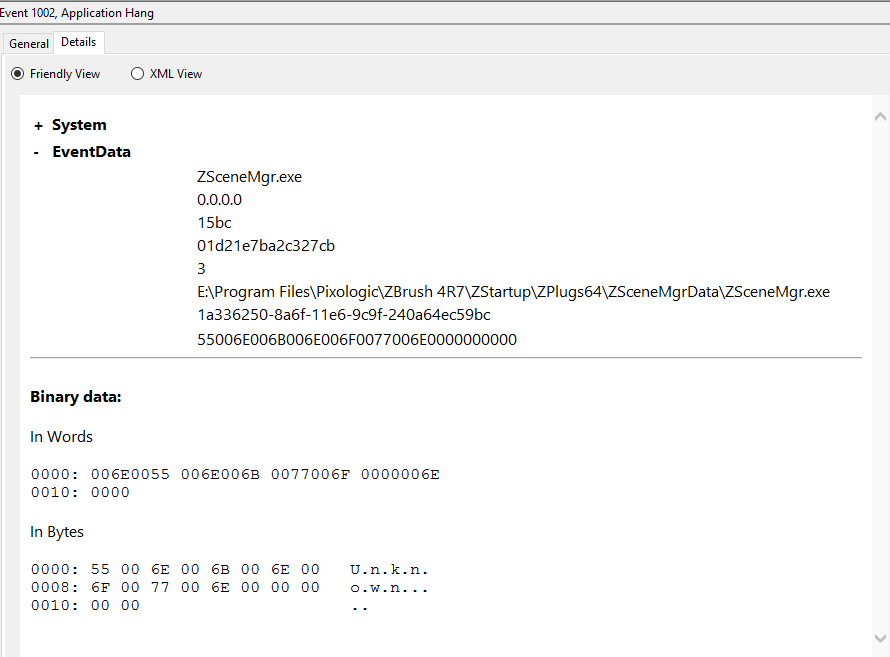Click the plus sign next to System
890x657 pixels.
click(x=36, y=124)
